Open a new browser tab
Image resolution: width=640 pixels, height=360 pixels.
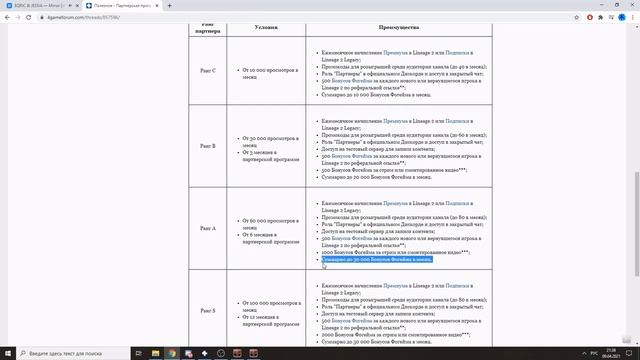pyautogui.click(x=169, y=6)
